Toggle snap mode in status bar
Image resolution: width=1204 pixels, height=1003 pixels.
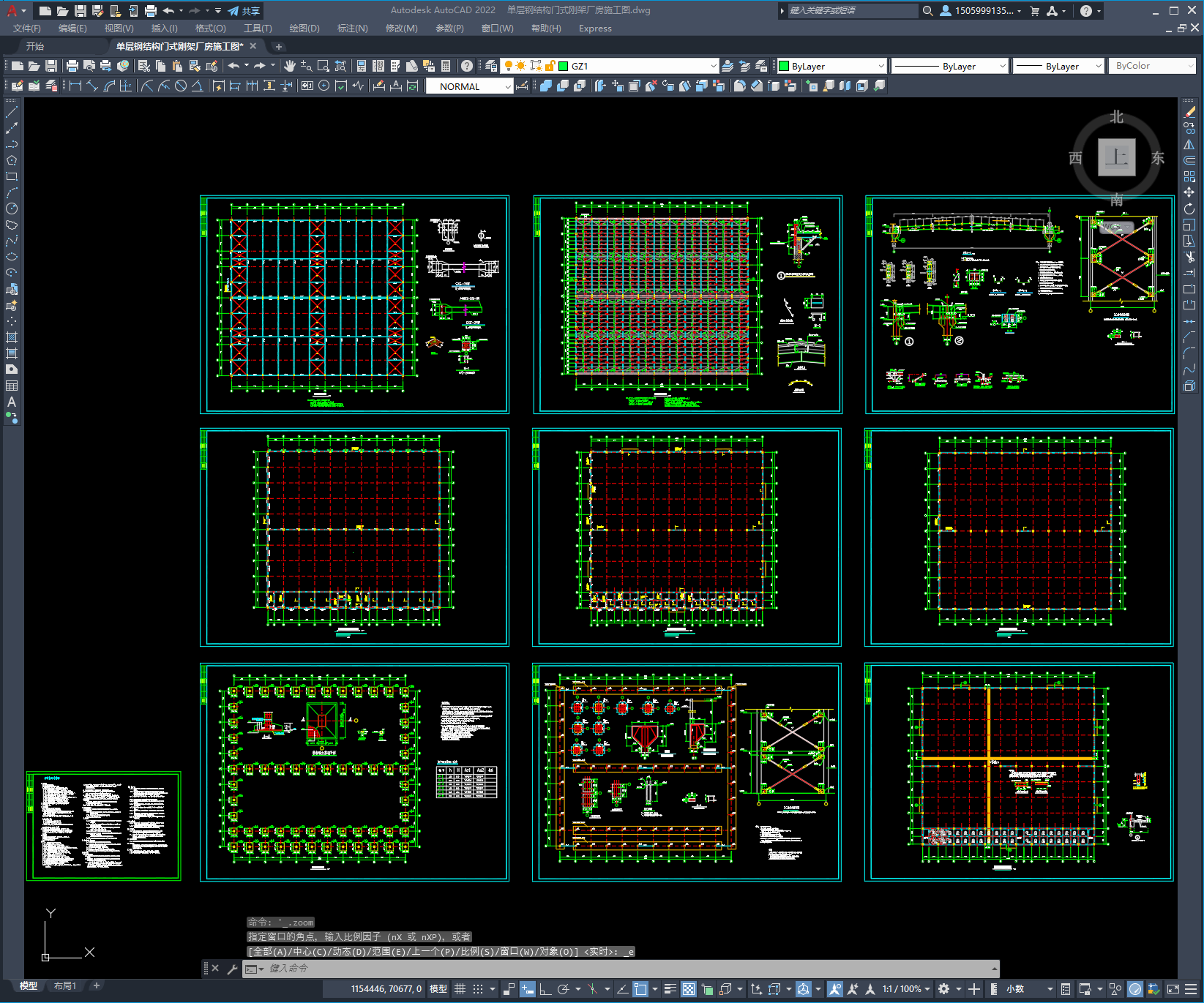coord(478,989)
